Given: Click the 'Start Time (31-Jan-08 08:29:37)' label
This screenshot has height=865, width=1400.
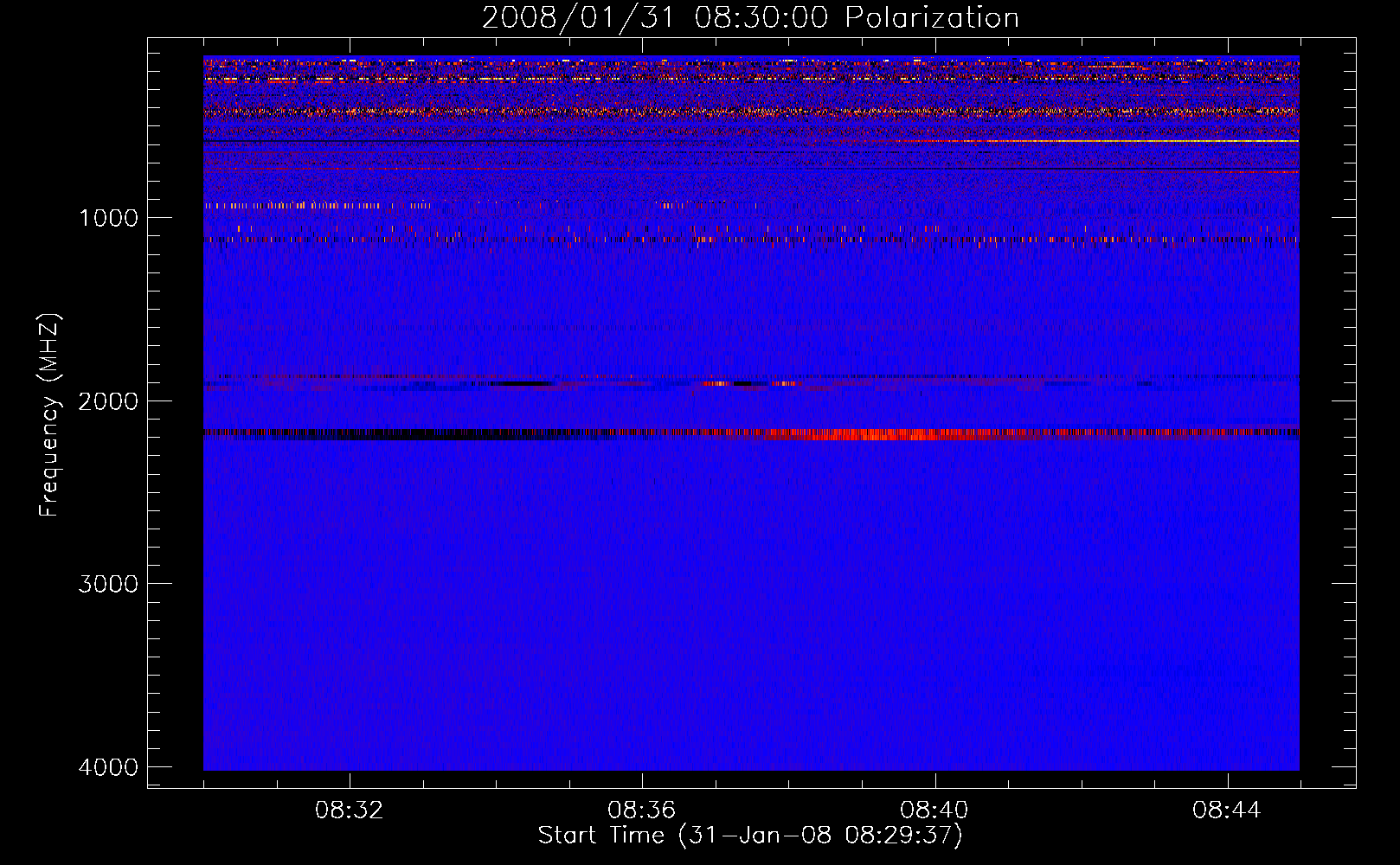Looking at the screenshot, I should tap(750, 836).
